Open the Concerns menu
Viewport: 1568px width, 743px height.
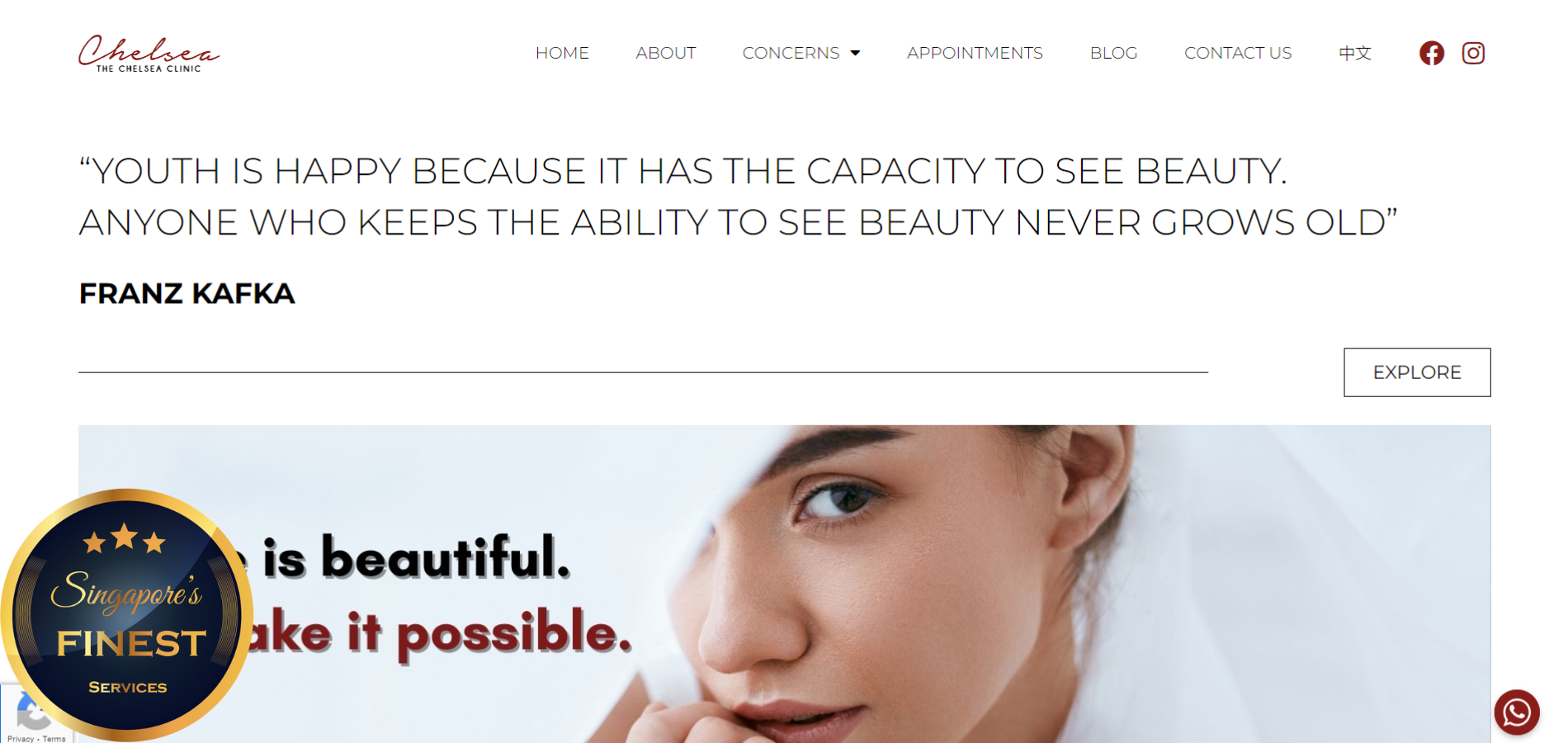(791, 53)
